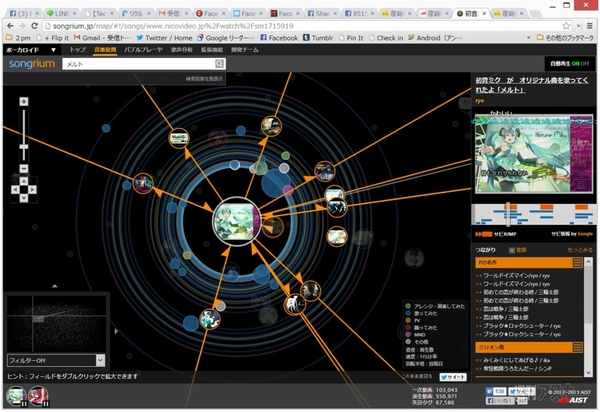Click the zoom-out minus button on map
This screenshot has height=412, width=600.
[x=24, y=168]
